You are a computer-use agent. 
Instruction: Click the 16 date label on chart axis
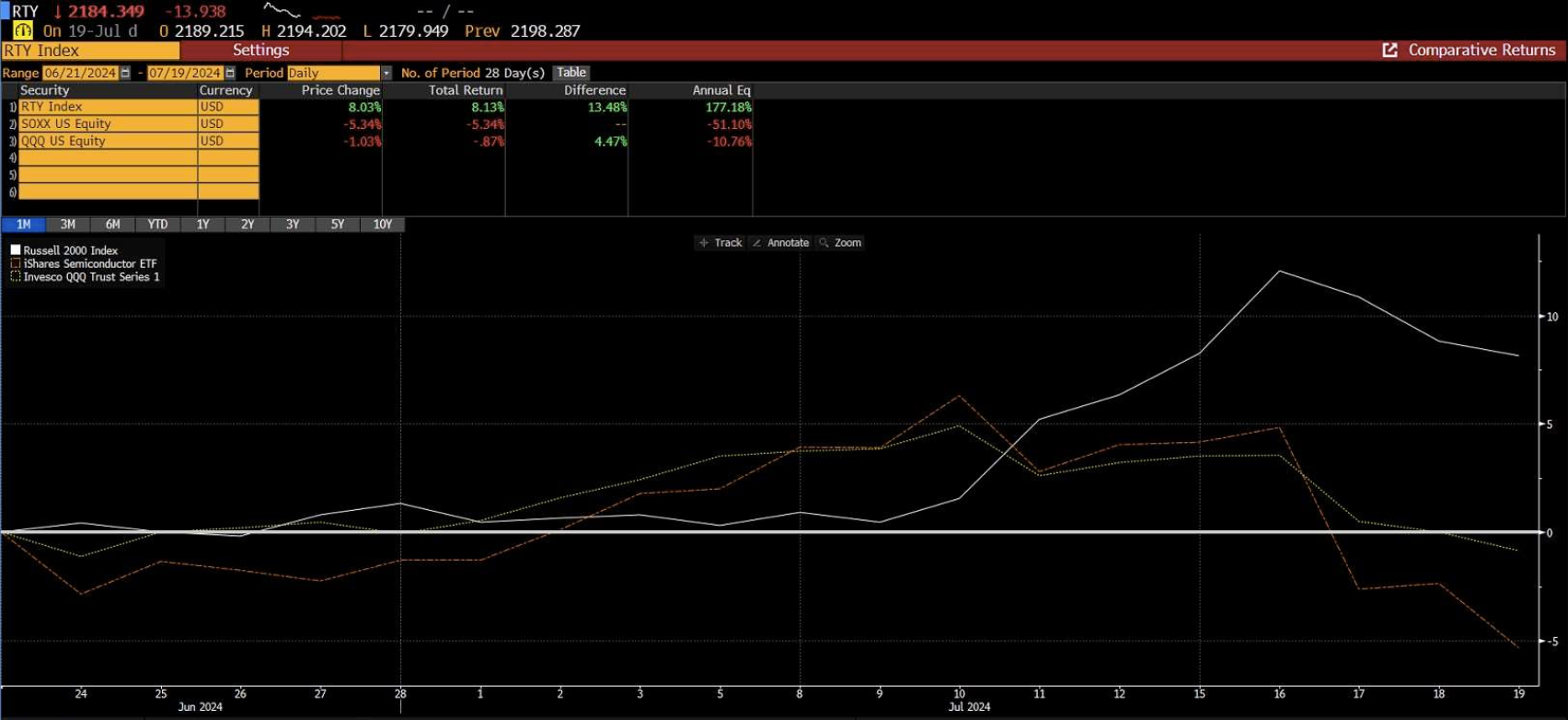point(1279,693)
